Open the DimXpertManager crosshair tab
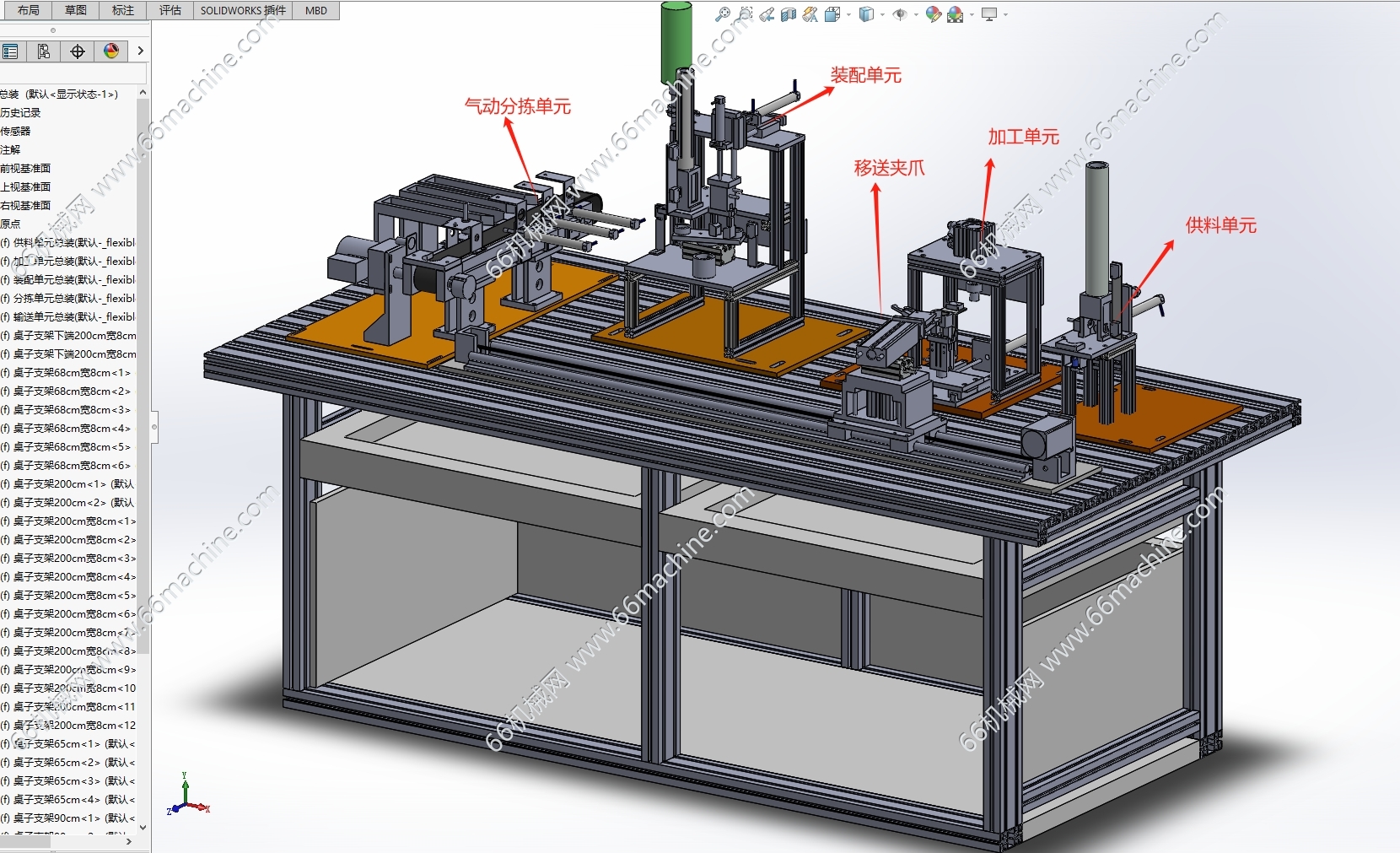Screen dimensions: 1400x853 click(x=78, y=51)
